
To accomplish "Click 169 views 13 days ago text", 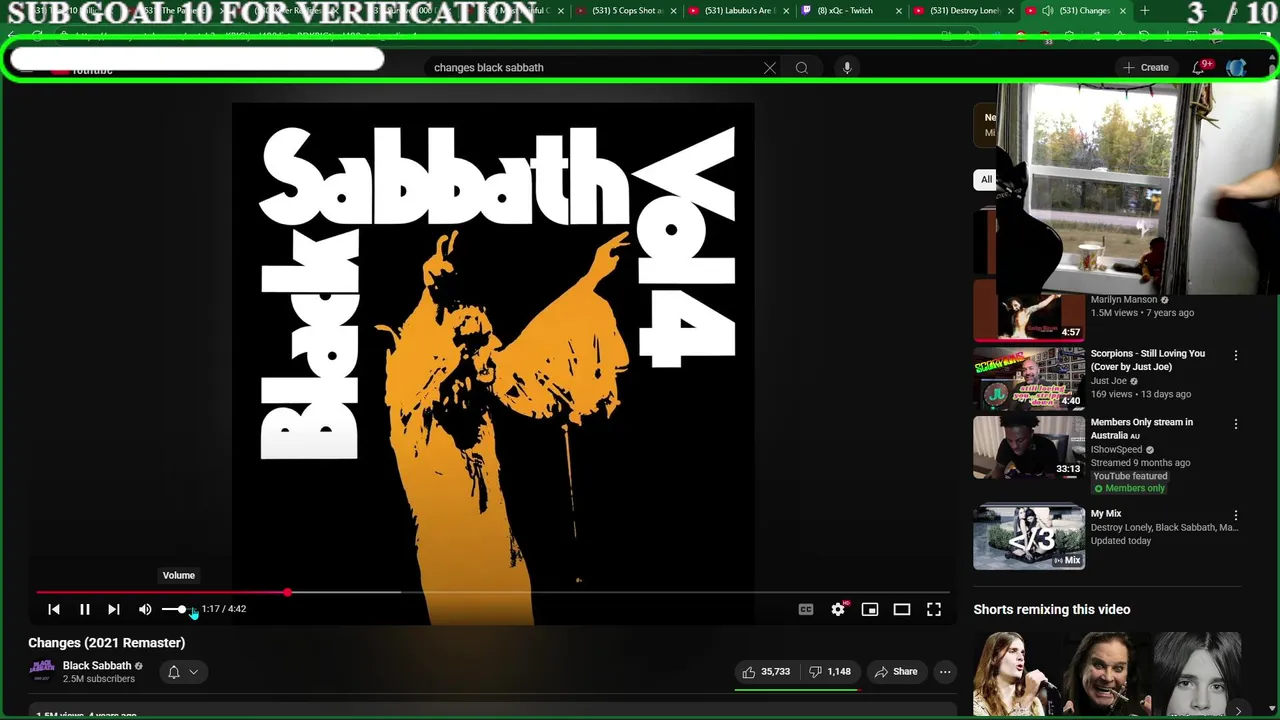I will point(1141,394).
